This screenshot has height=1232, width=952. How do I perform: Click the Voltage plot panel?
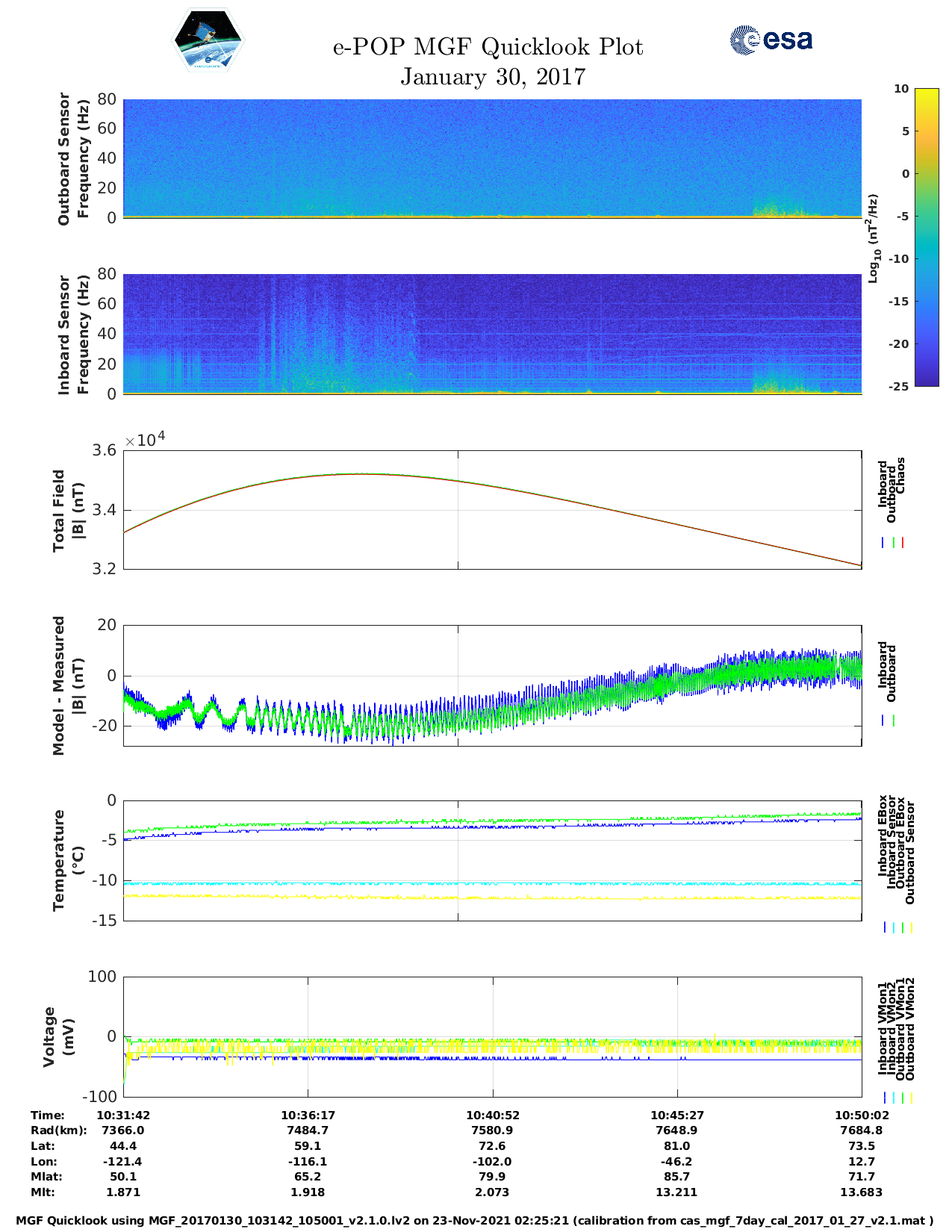click(492, 1036)
